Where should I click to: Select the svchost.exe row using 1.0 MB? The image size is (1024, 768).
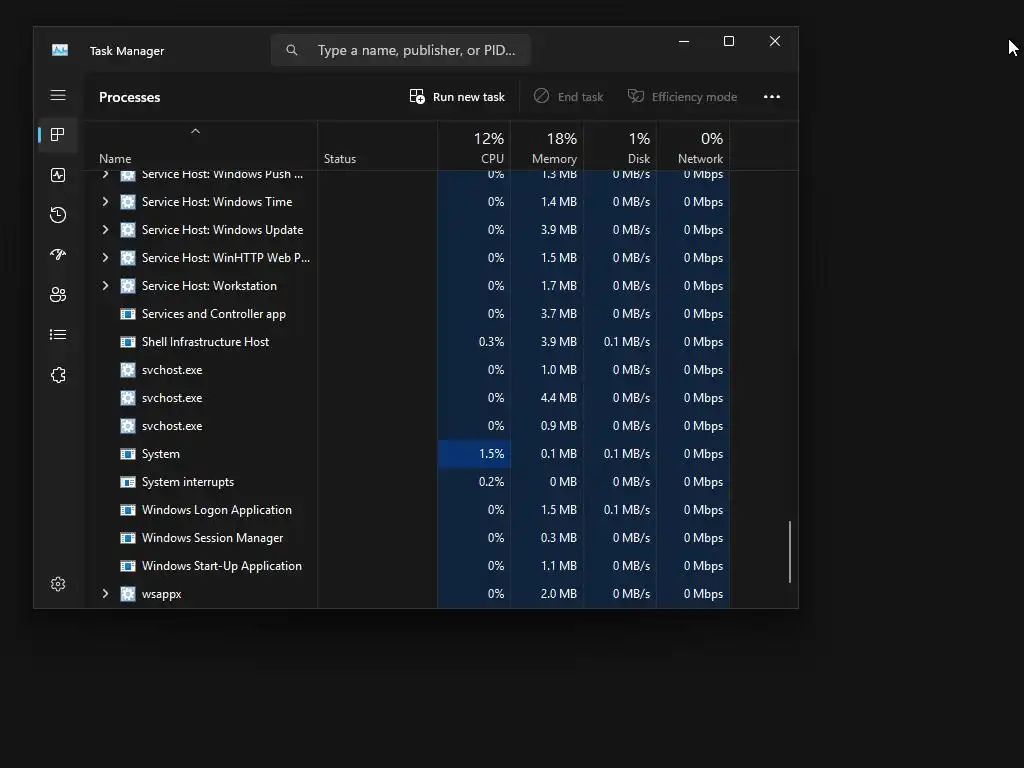(x=172, y=370)
